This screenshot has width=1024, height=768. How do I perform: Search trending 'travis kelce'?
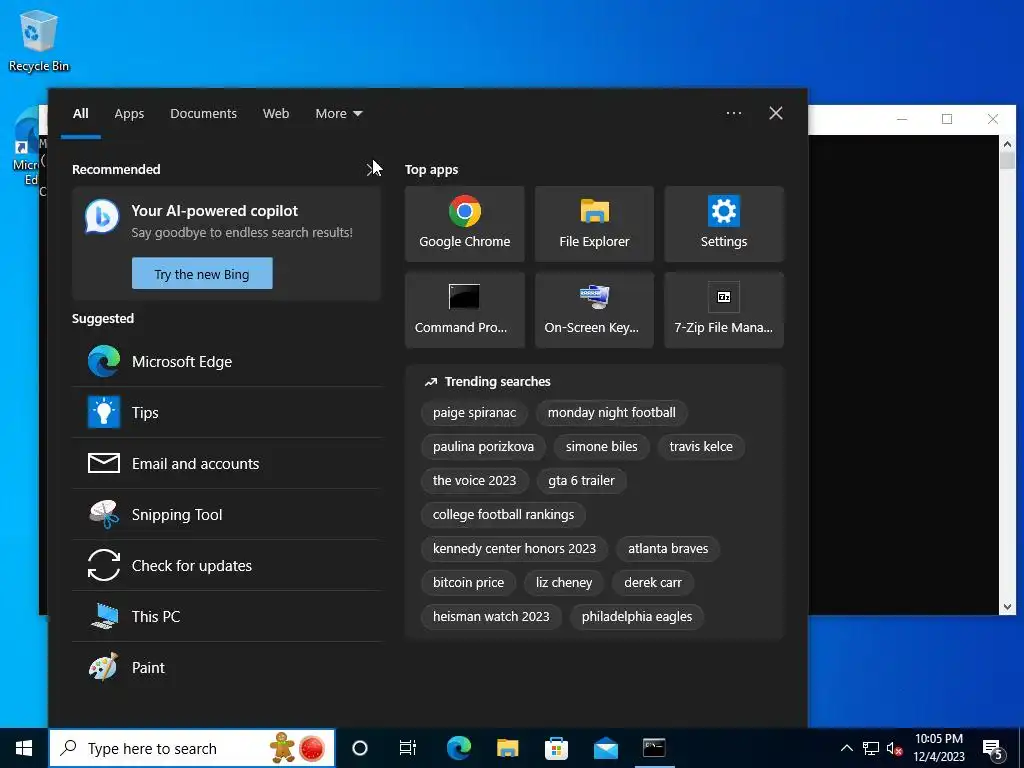coord(701,446)
